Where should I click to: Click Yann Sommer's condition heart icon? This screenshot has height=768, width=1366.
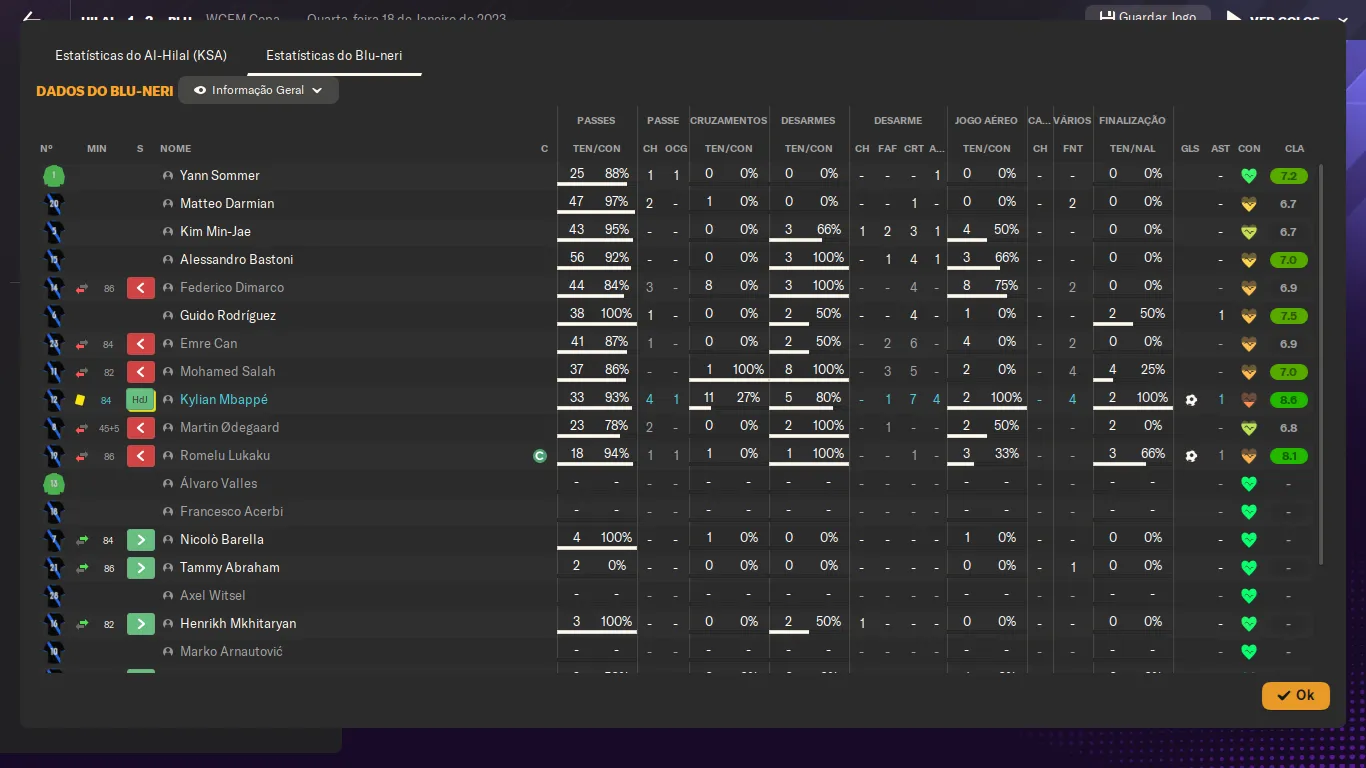click(1248, 176)
